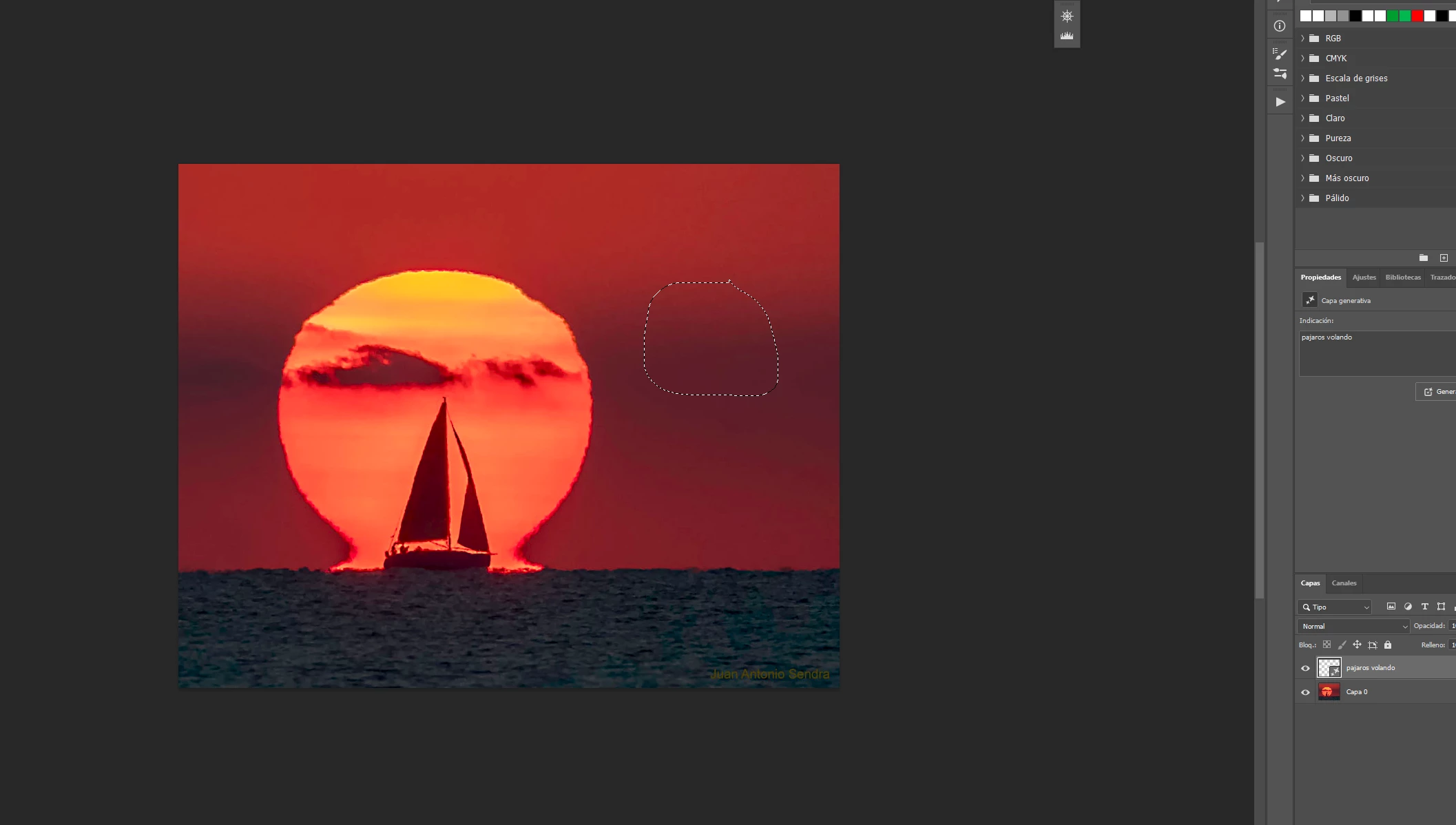Hide the pajaros volando layer

(1305, 668)
